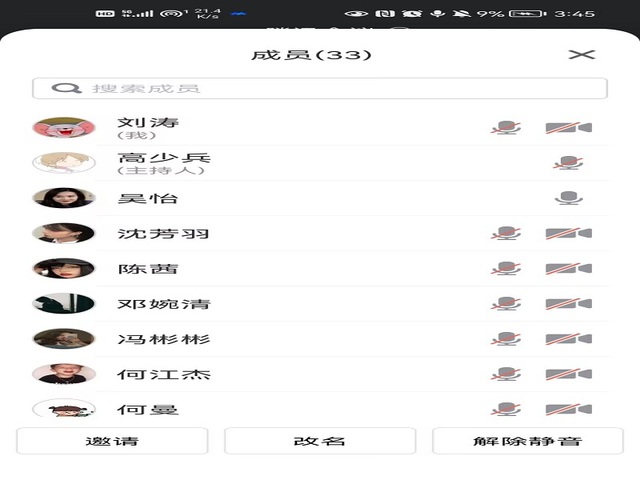Click the muted microphone icon for 邓婉清

(x=506, y=304)
